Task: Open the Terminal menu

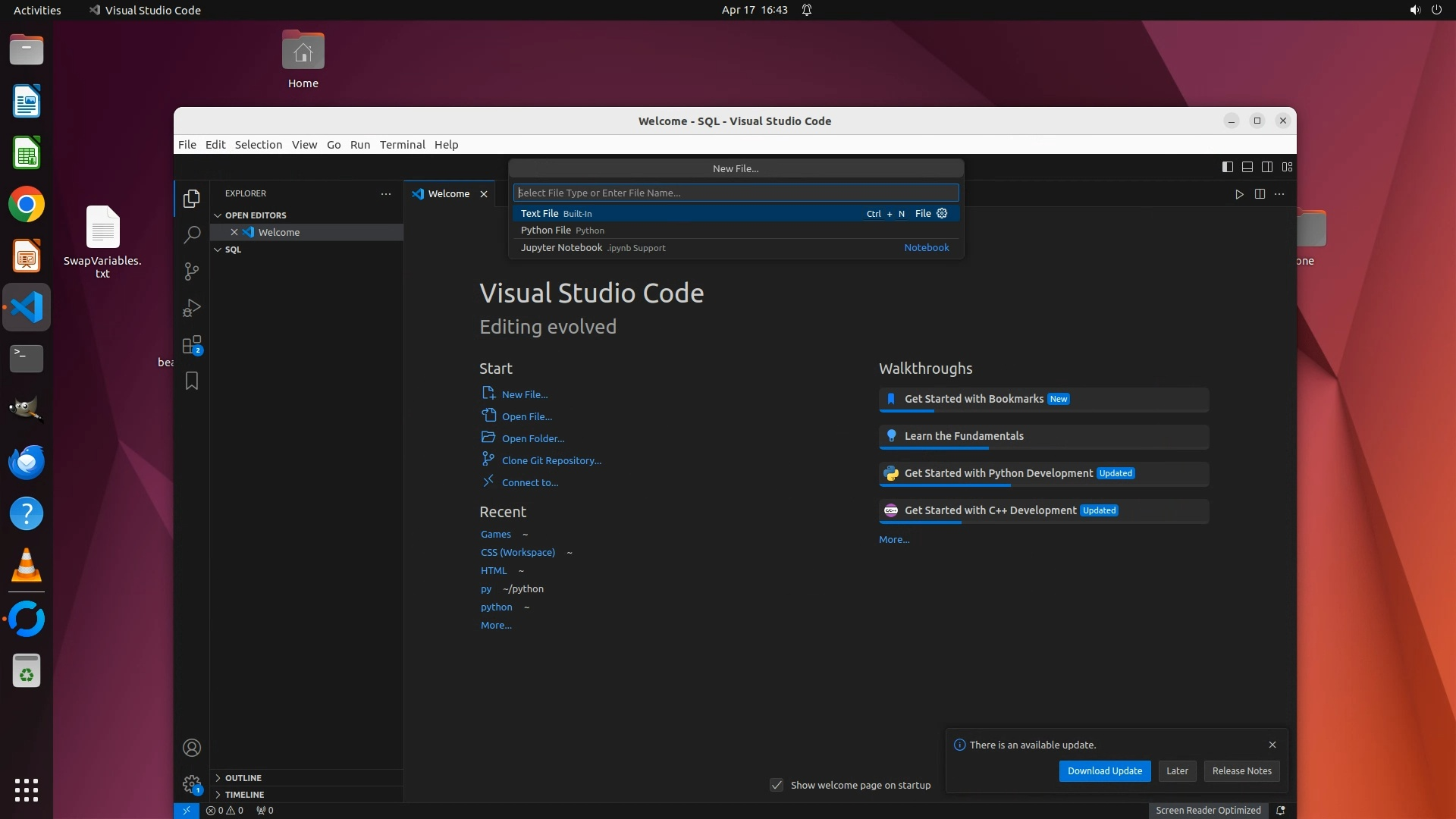Action: click(x=402, y=145)
